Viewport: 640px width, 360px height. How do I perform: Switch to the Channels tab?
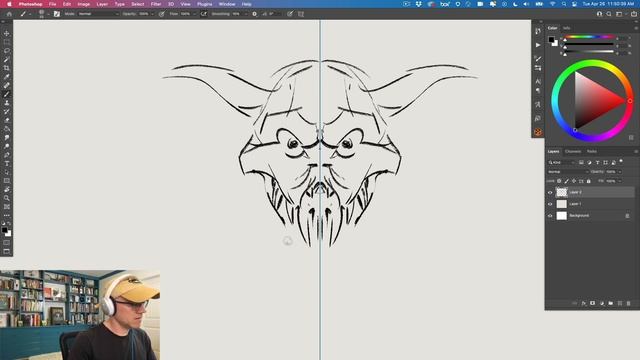573,151
